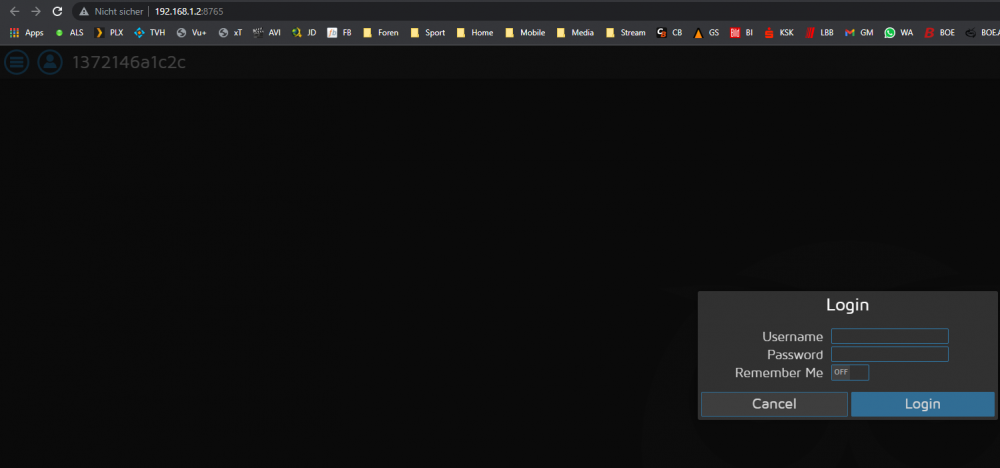Click the browser forward arrow

click(x=36, y=11)
